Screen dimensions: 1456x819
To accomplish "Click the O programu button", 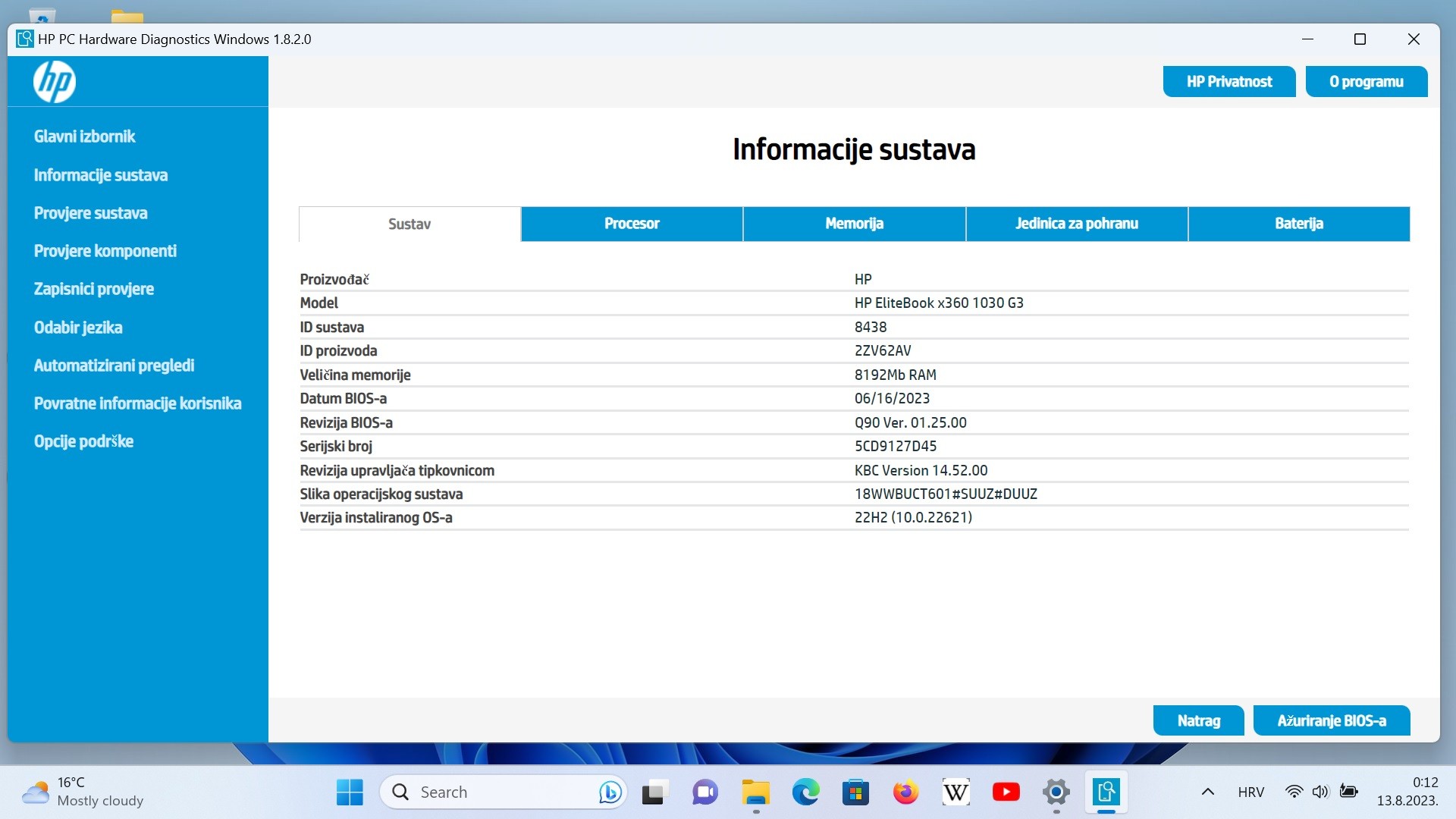I will (1367, 82).
